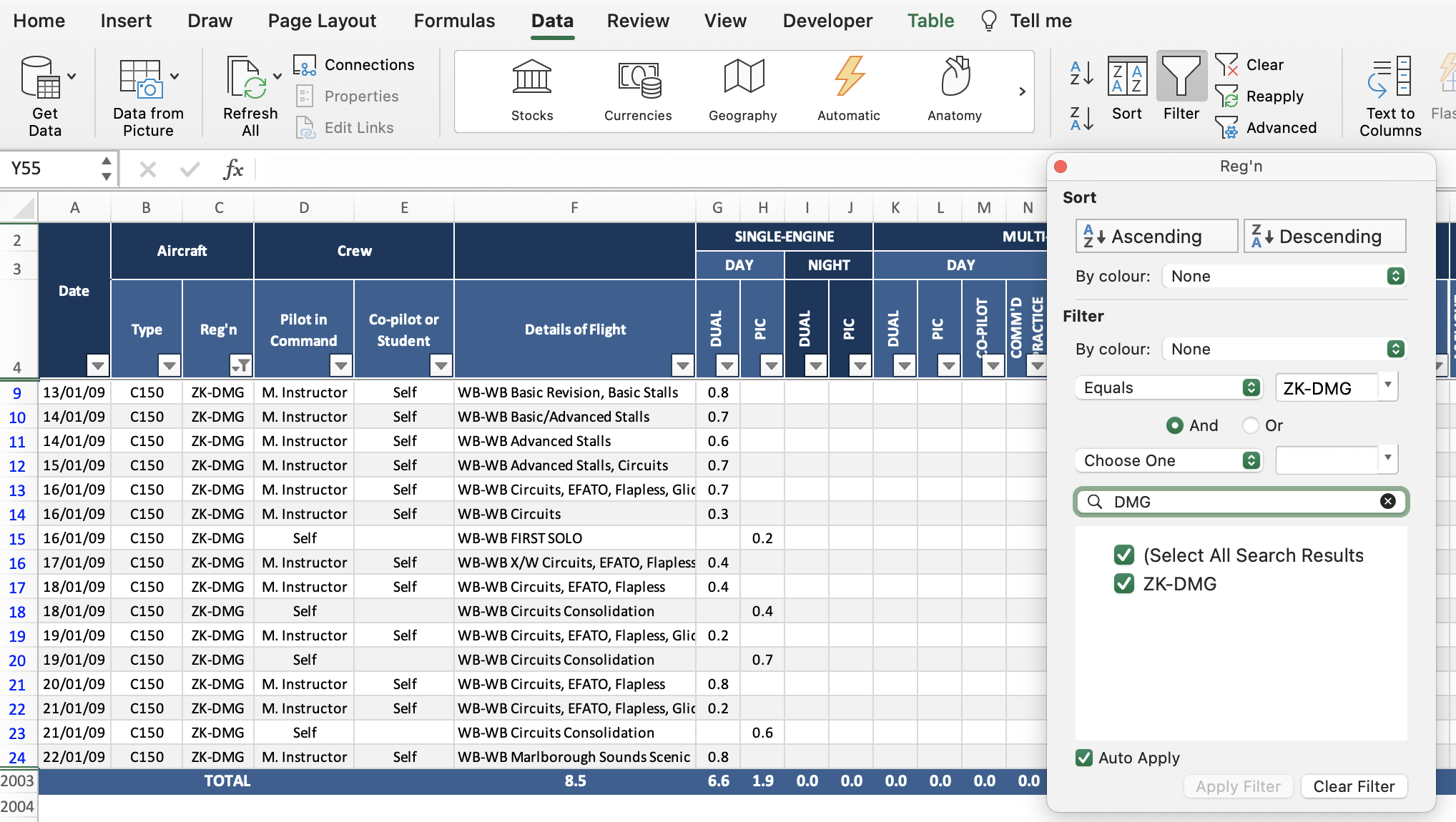Screen dimensions: 1456x822
Task: Click the formula bar confirm checkmark
Action: pyautogui.click(x=190, y=169)
